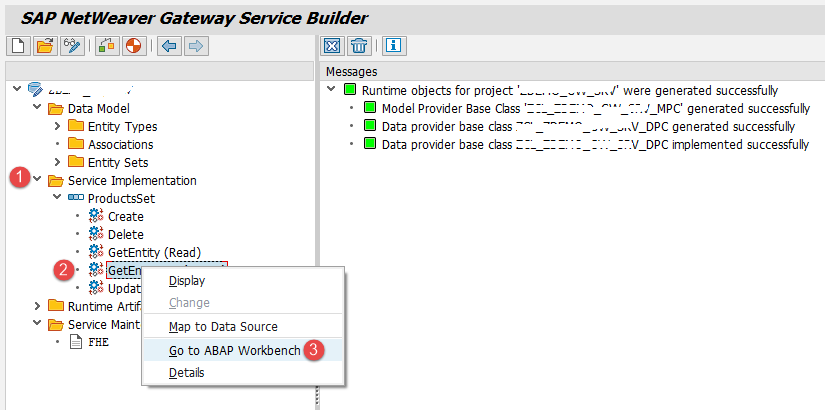Generate runtime objects with red-white circle icon
Viewport: 825px width, 410px height.
(134, 46)
